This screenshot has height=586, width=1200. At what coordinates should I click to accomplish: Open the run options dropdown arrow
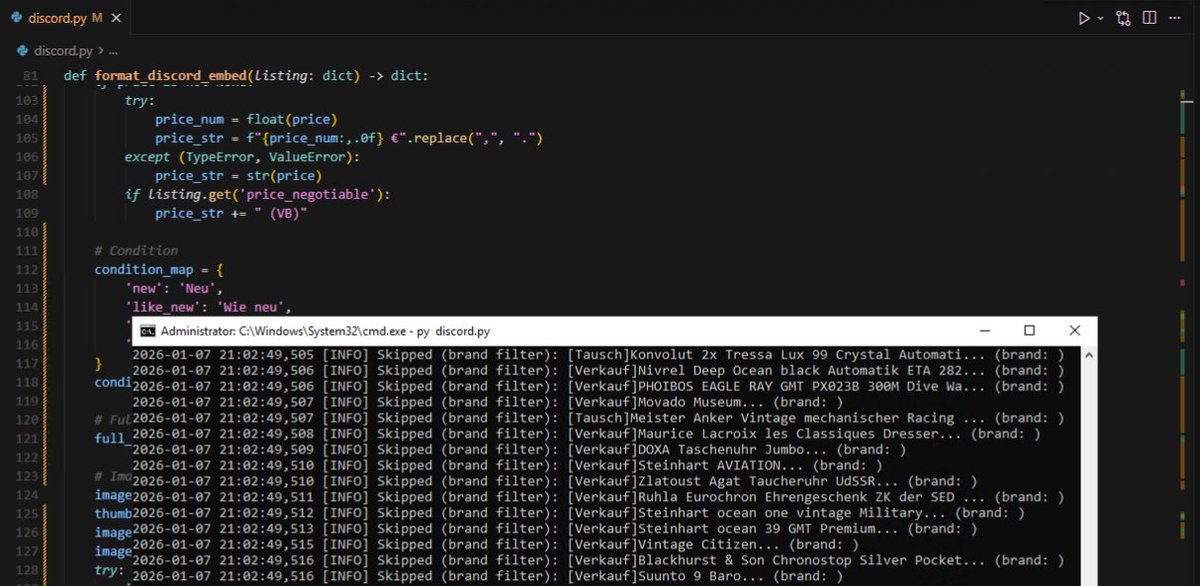coord(1101,18)
